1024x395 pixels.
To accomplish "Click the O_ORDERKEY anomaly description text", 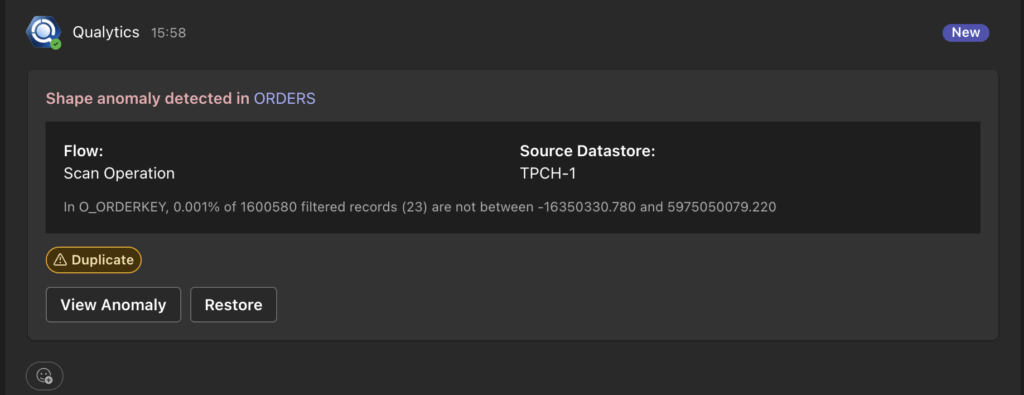I will tap(420, 208).
